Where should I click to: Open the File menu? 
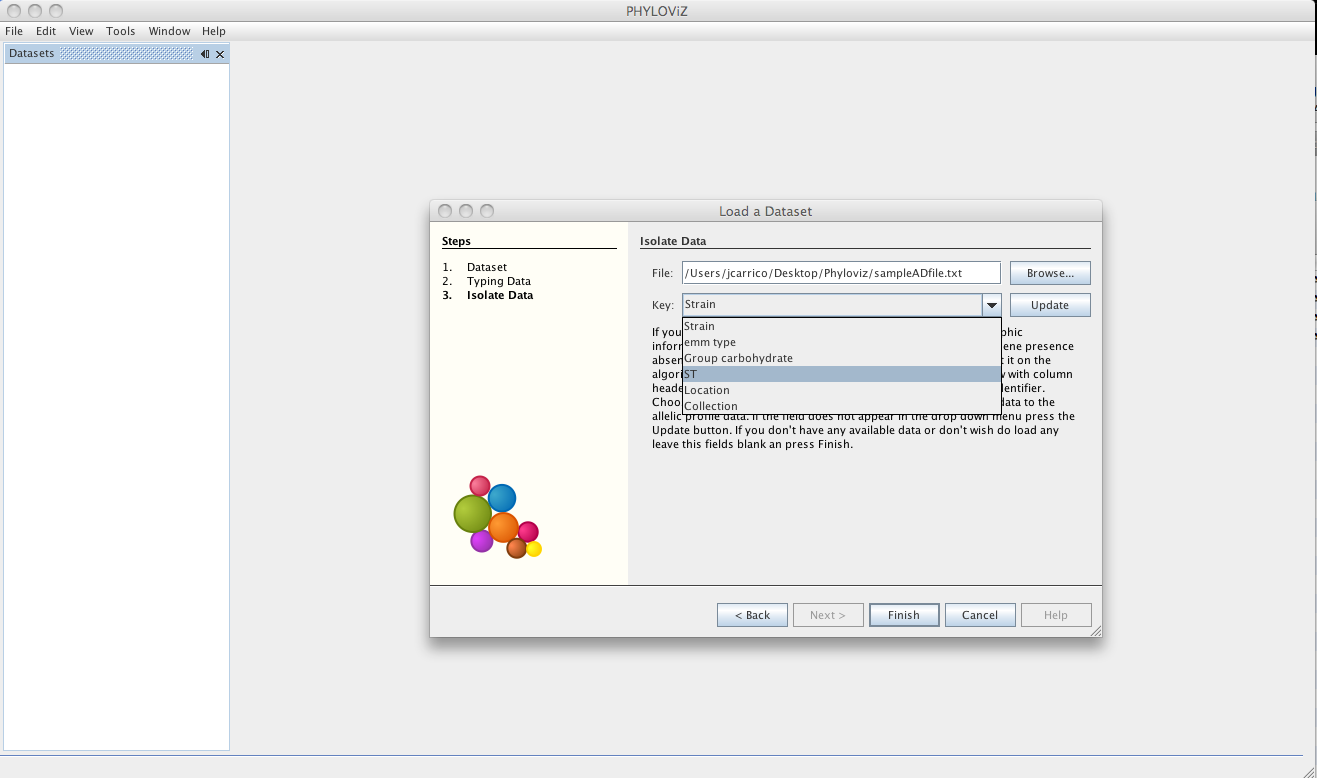click(x=14, y=31)
